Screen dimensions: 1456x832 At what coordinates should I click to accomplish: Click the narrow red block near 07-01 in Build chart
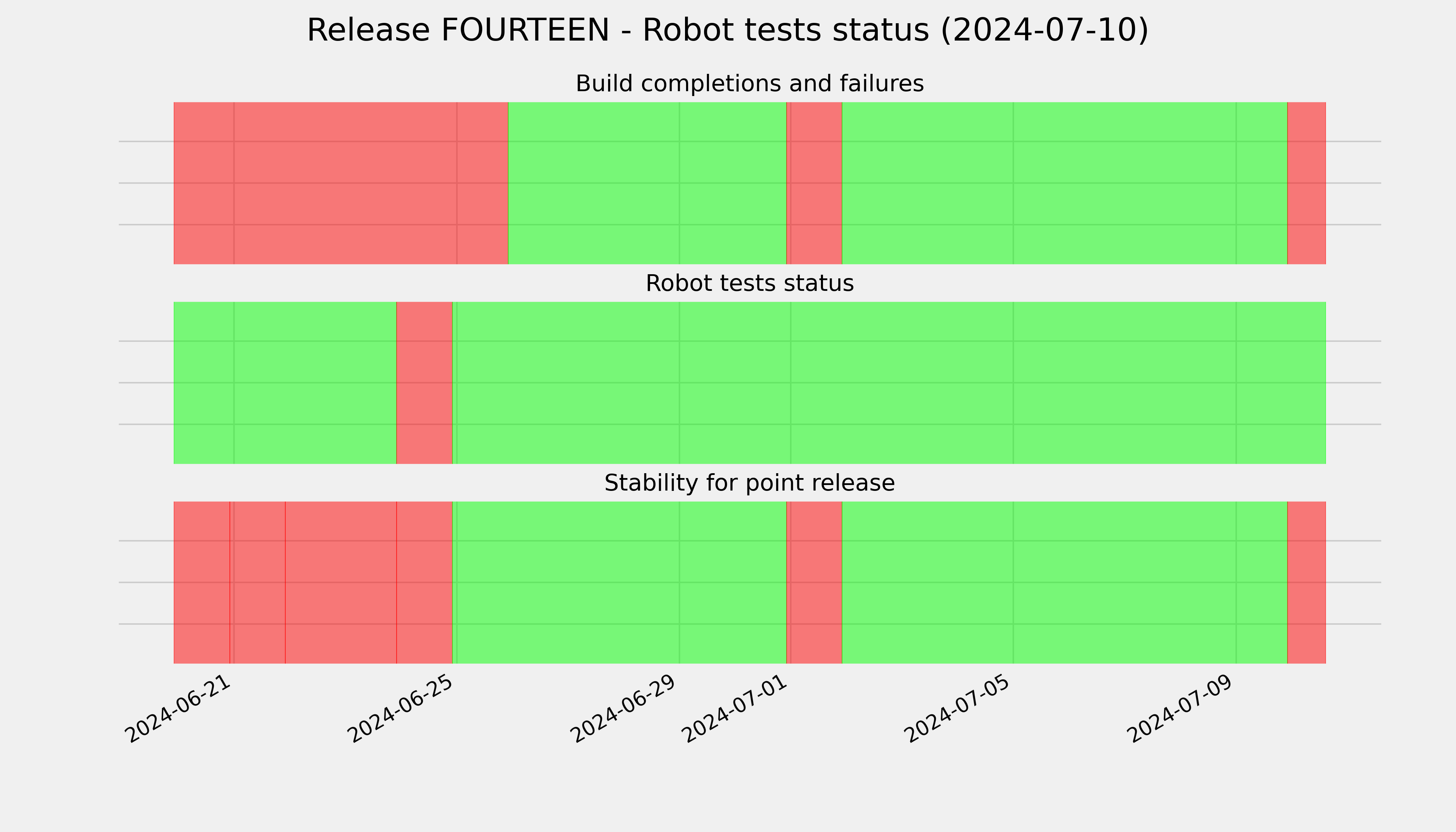(814, 183)
